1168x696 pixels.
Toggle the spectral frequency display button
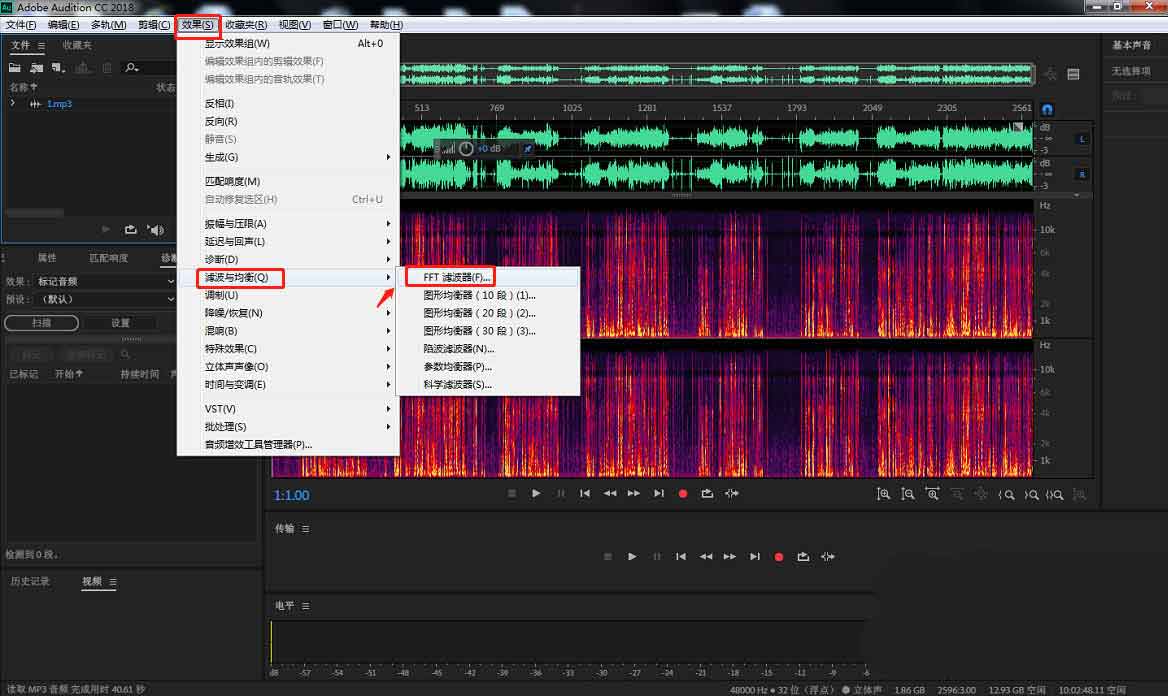(1073, 75)
